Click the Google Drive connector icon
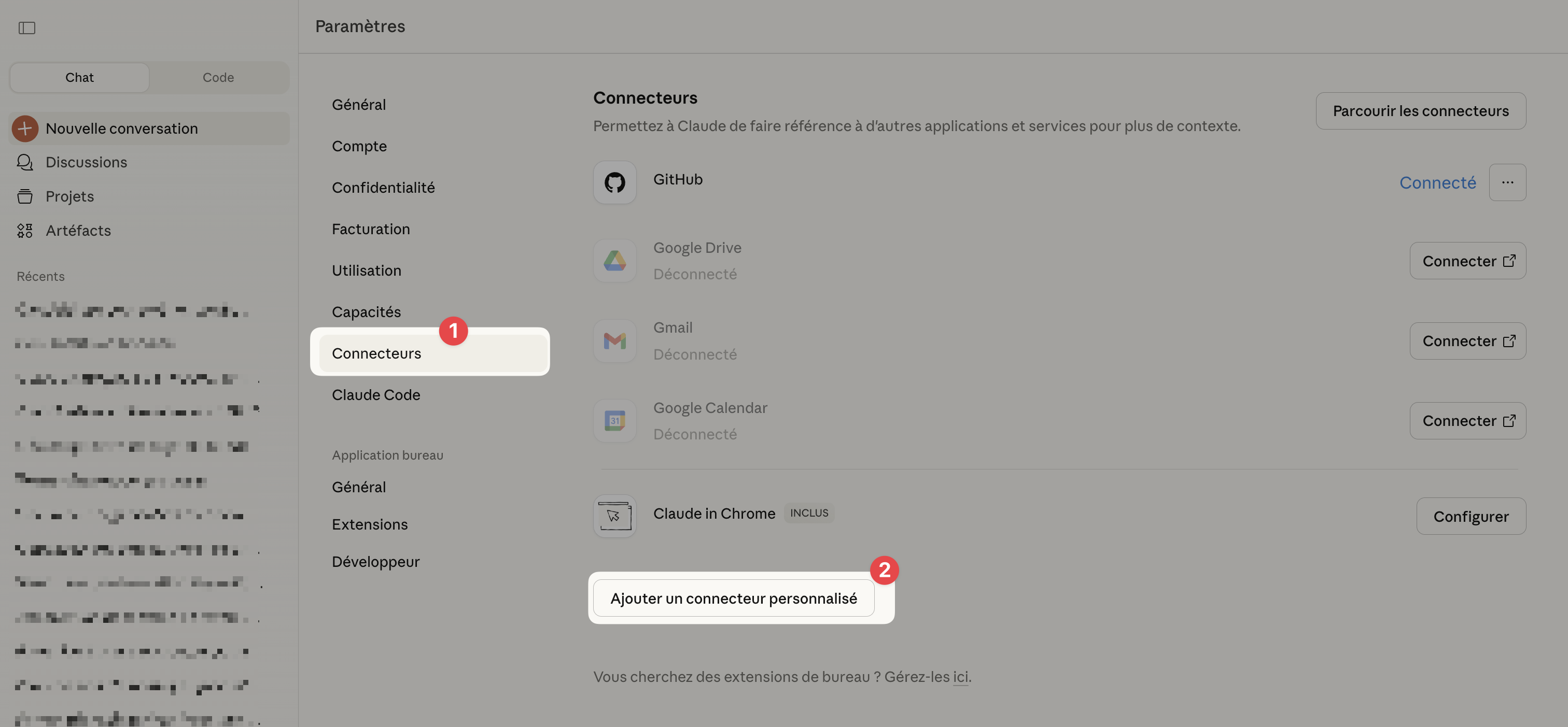 [x=614, y=261]
